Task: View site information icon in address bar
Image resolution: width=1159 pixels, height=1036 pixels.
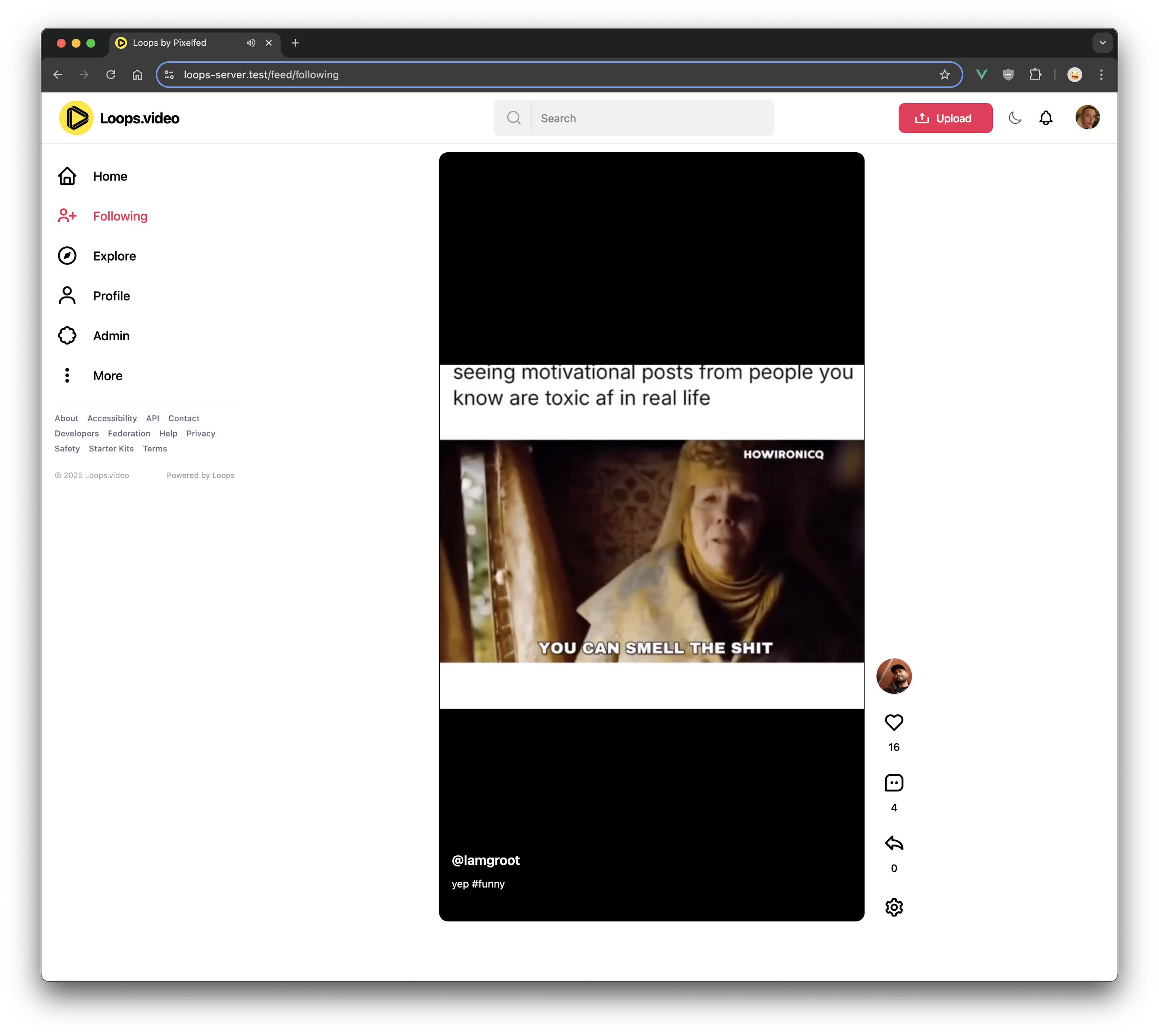Action: pos(169,75)
